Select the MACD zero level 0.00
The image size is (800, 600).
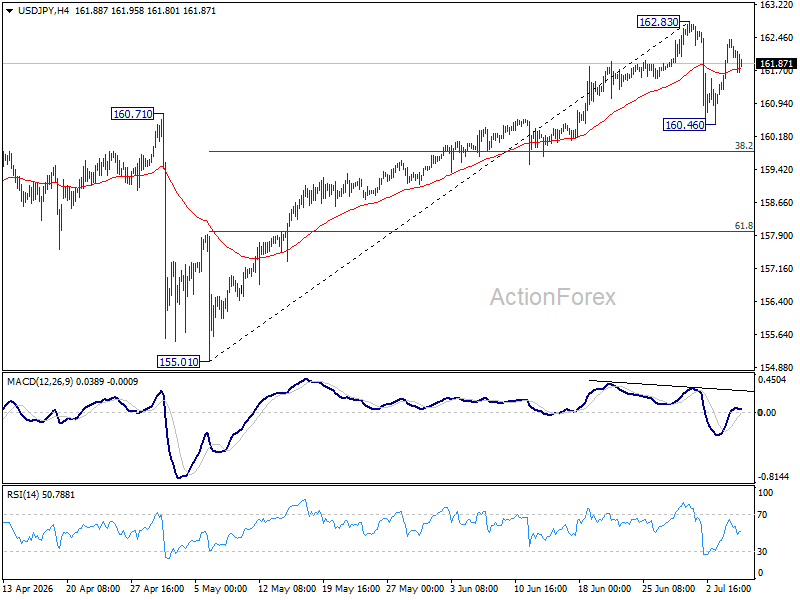coord(767,412)
